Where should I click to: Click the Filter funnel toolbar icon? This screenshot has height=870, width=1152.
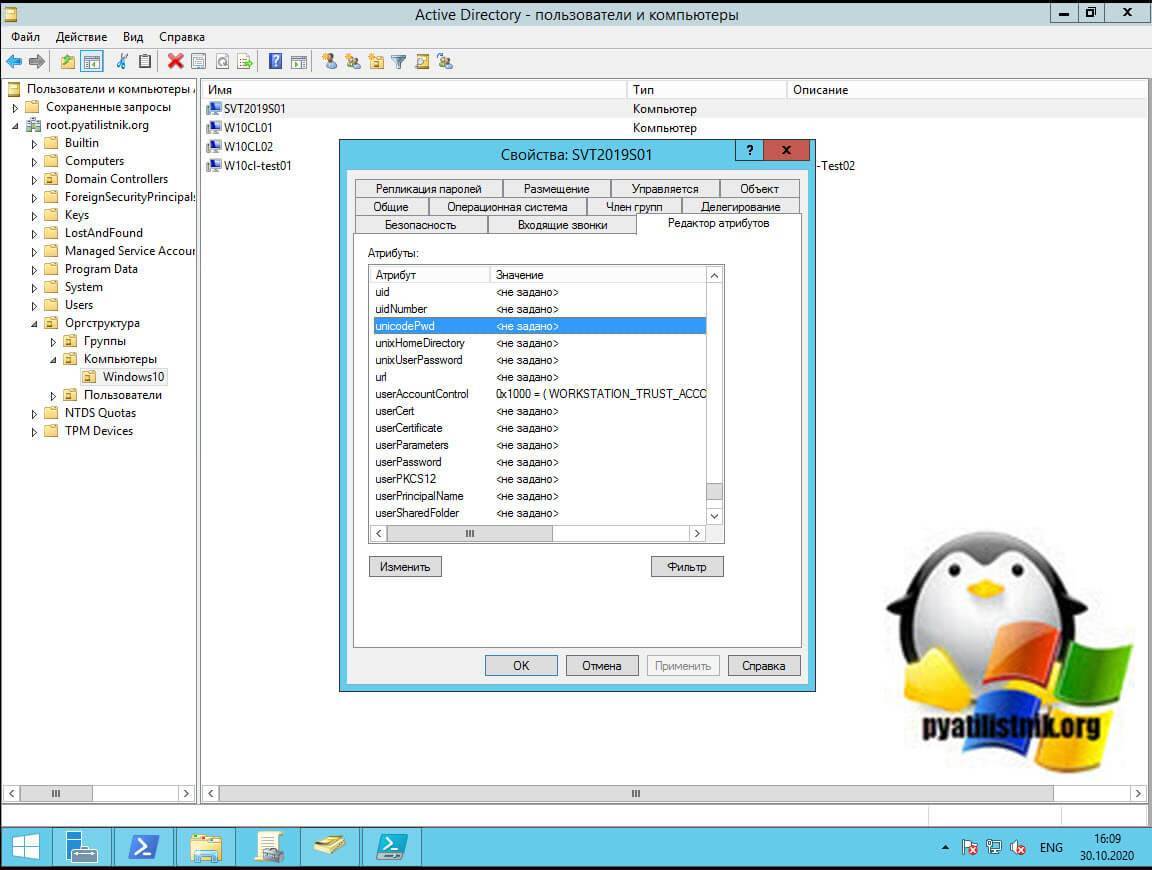pos(398,62)
